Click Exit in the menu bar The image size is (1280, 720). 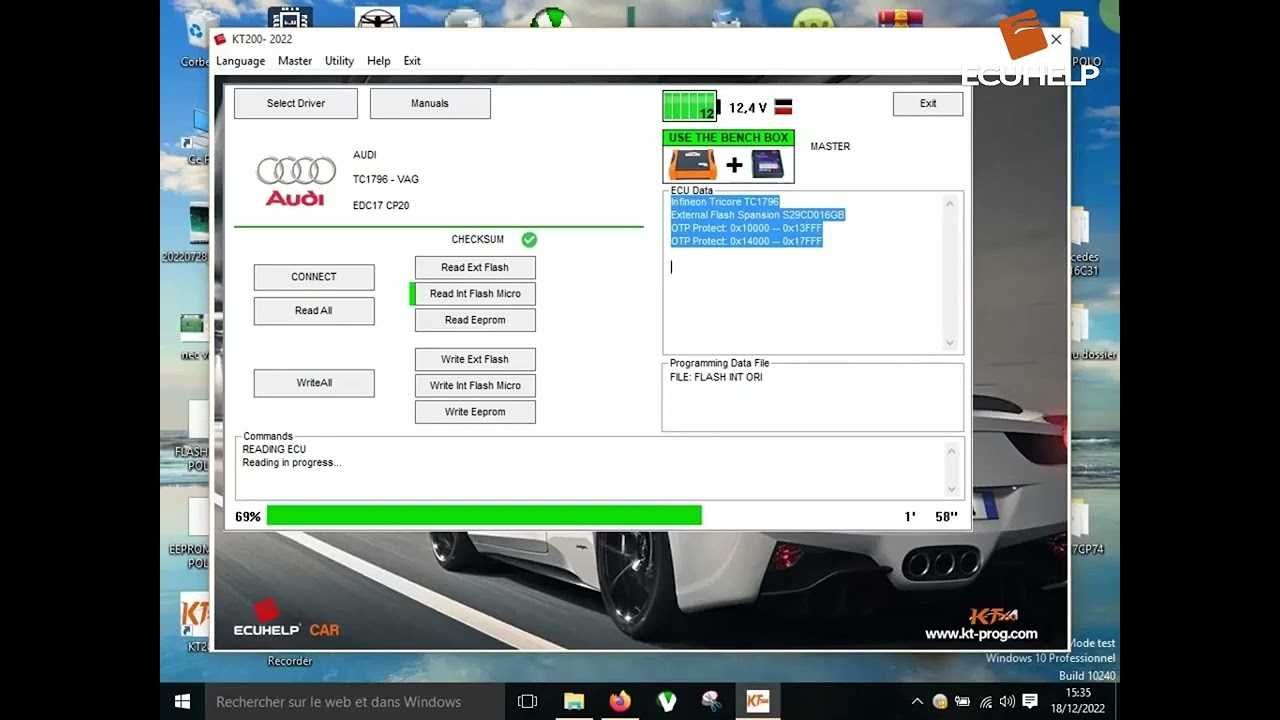coord(412,61)
